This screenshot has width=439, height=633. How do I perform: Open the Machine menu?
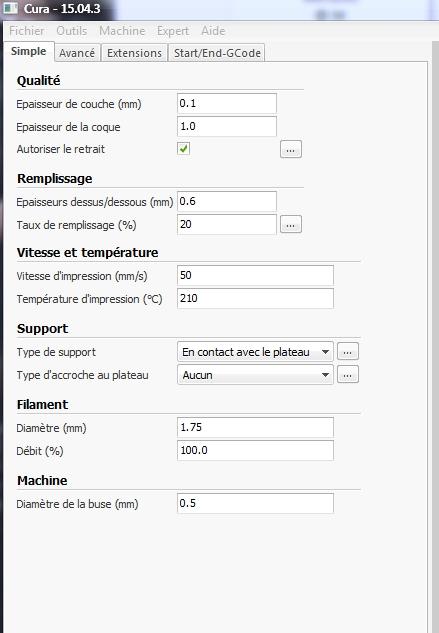point(122,31)
